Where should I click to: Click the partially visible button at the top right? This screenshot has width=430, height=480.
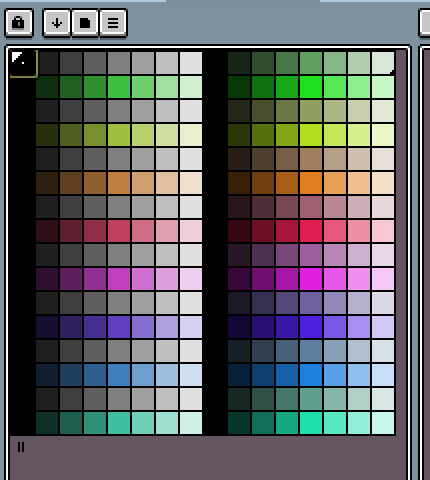click(x=425, y=23)
